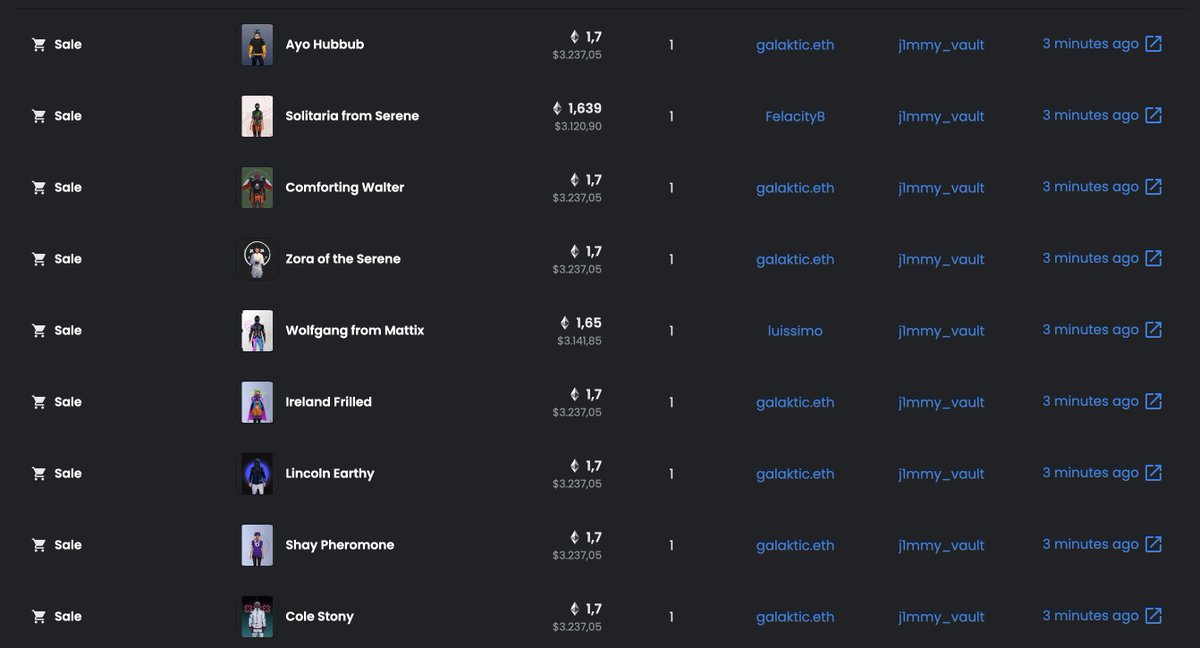Viewport: 1200px width, 648px height.
Task: Open j1mmy_vault buyer link in Ayo Hubbub row
Action: point(941,45)
